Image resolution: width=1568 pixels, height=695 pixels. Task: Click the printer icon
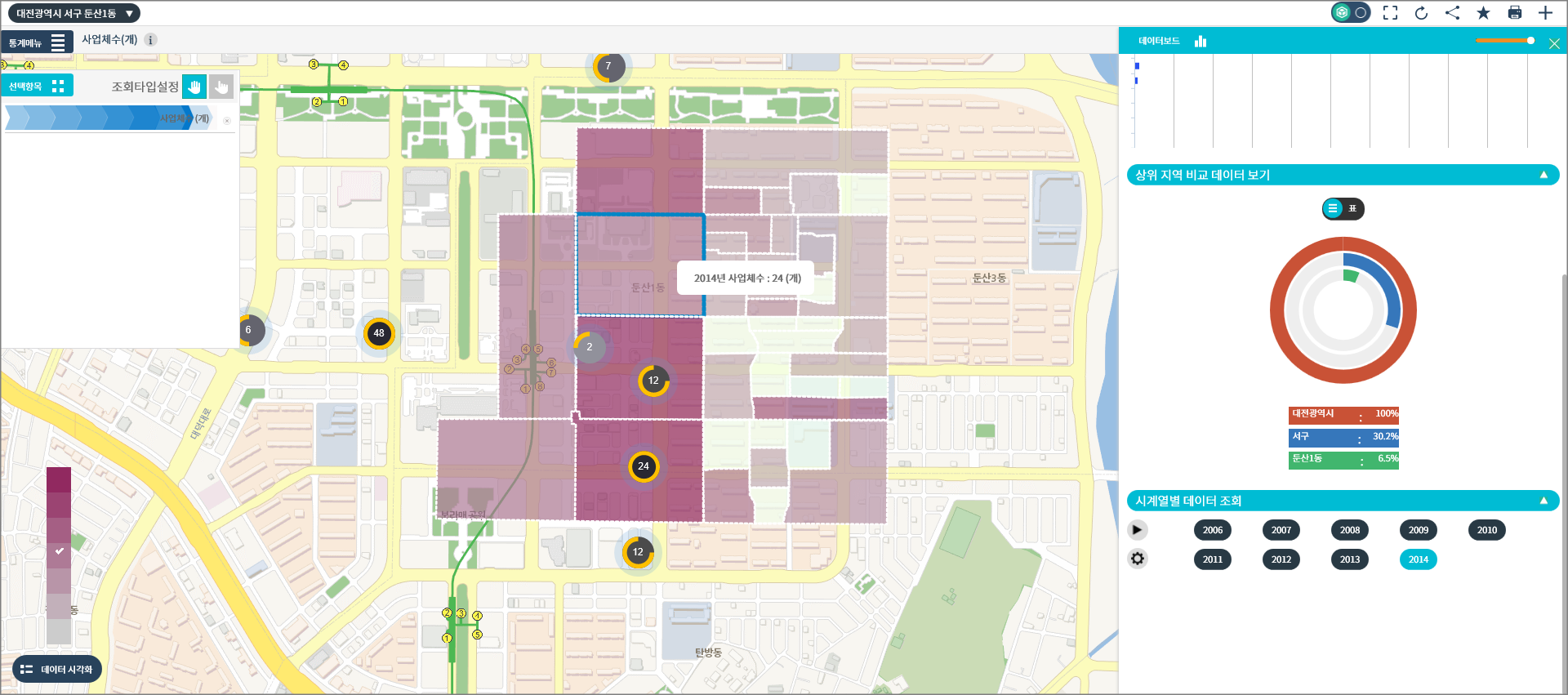pos(1514,13)
